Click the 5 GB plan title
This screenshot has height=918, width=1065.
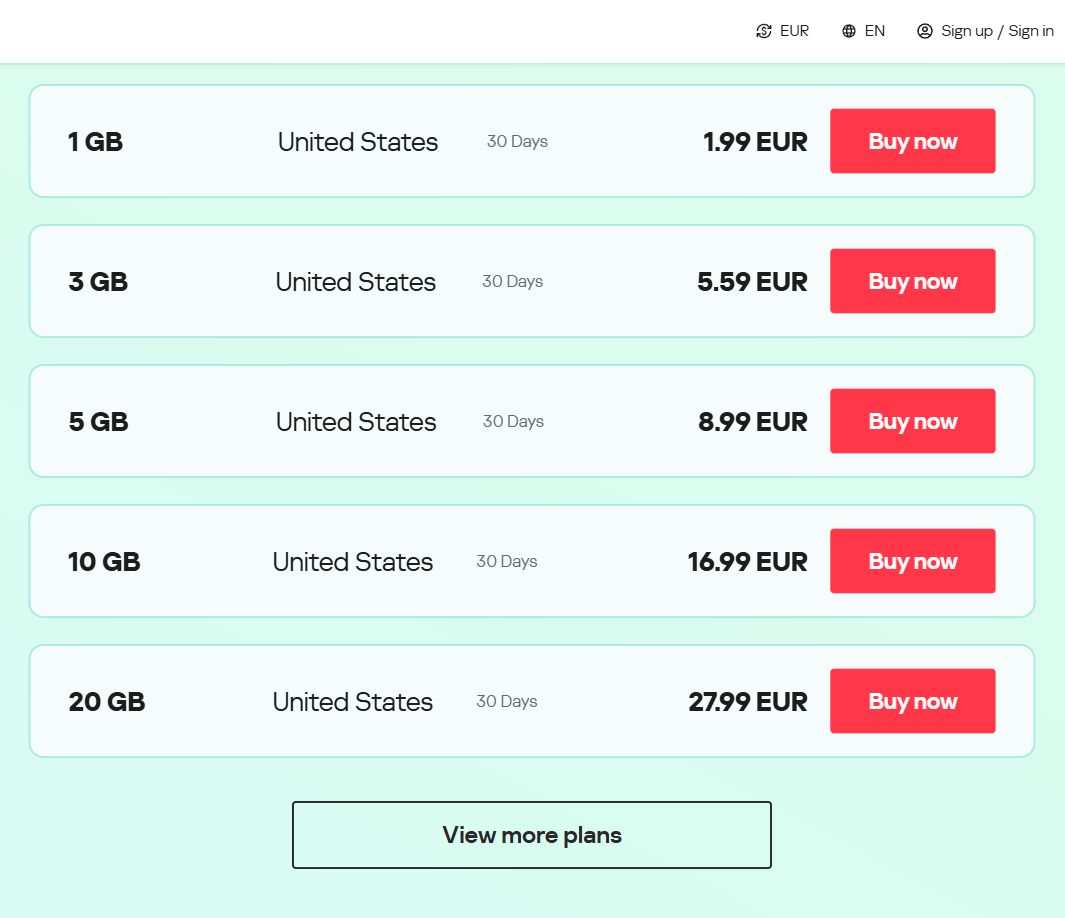pos(98,422)
